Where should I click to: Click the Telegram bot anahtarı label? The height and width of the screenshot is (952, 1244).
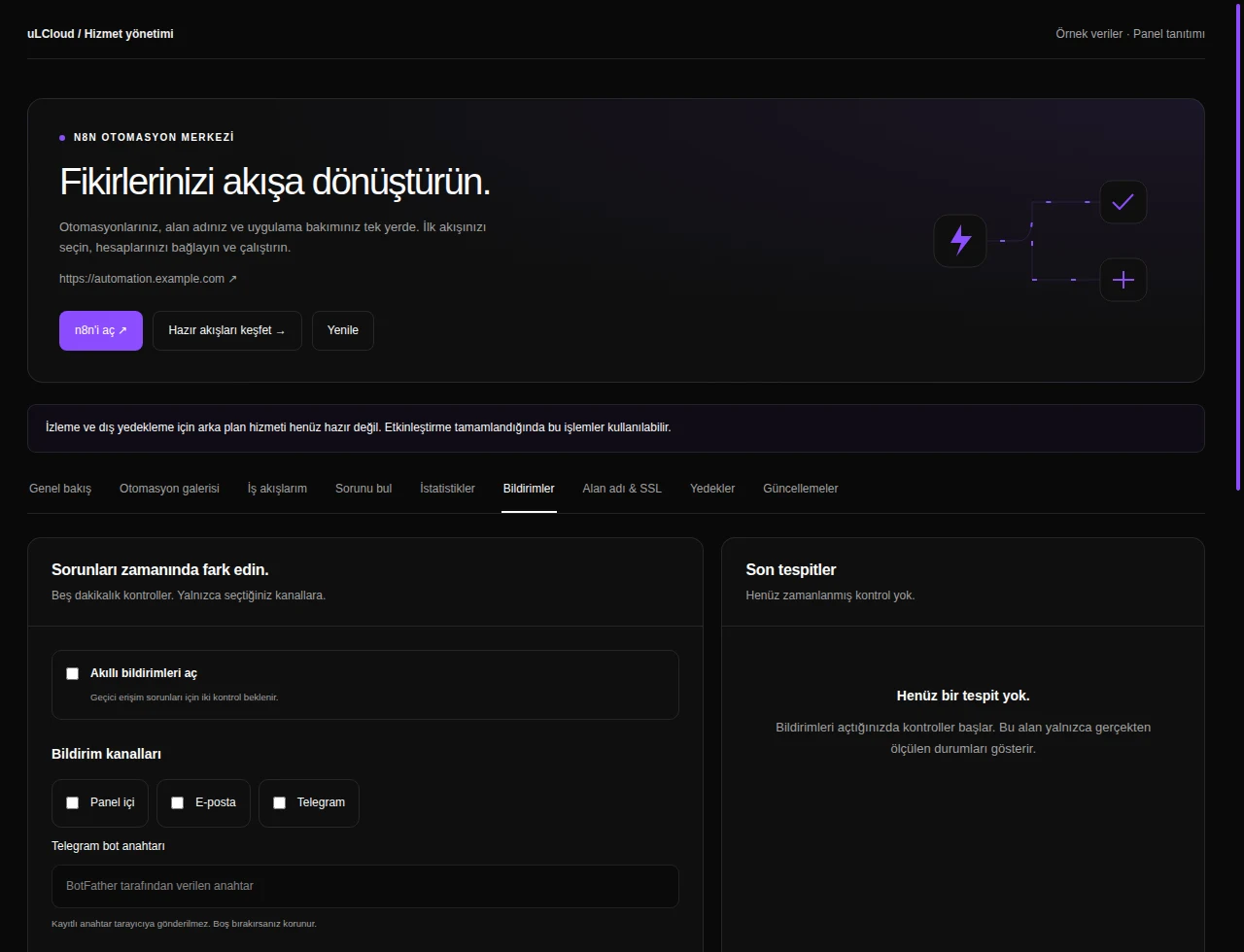[108, 846]
